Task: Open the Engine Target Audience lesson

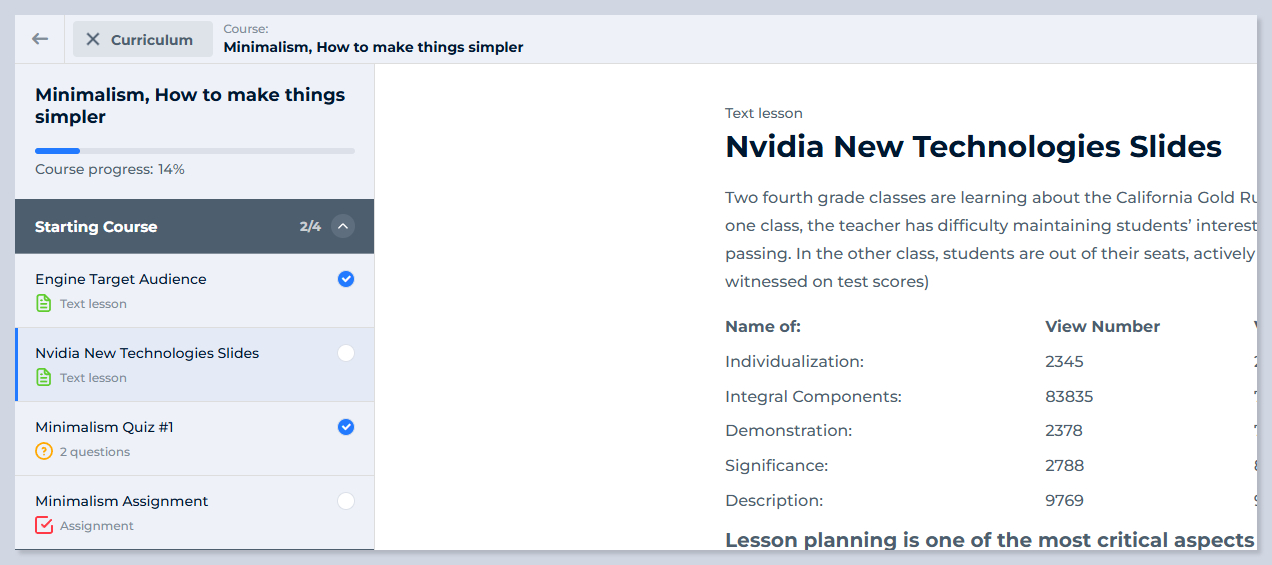Action: [x=120, y=279]
